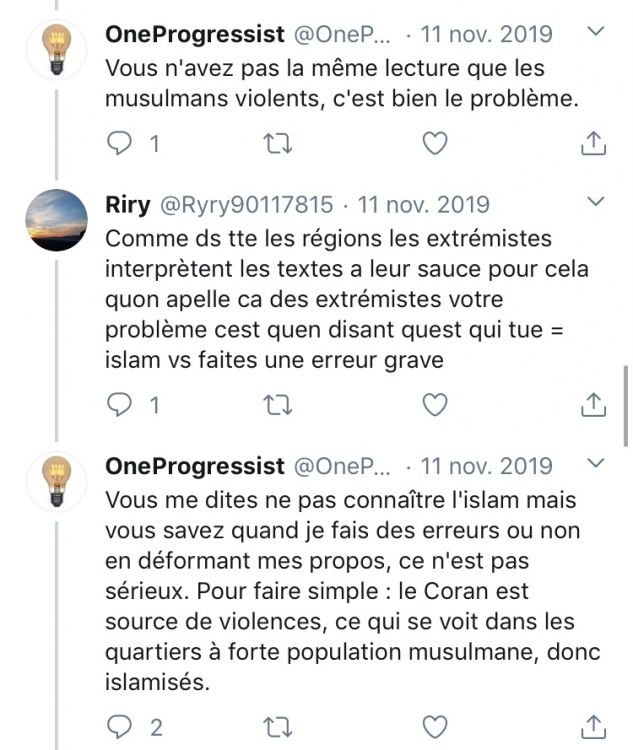Share the last OneProgressist tweet
The height and width of the screenshot is (750, 633).
pos(593,725)
